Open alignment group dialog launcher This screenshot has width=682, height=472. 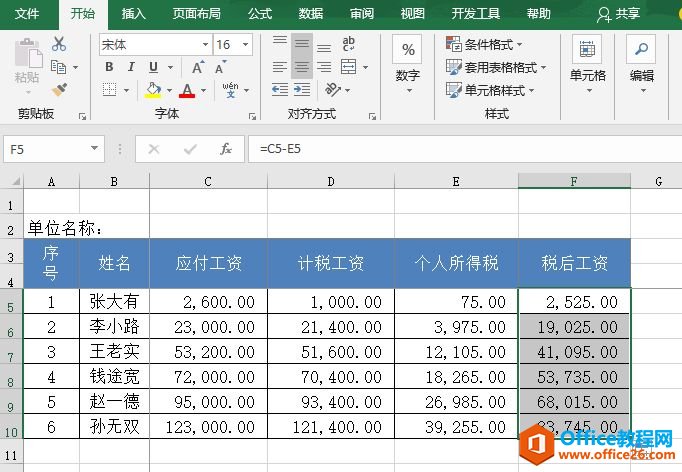(372, 116)
